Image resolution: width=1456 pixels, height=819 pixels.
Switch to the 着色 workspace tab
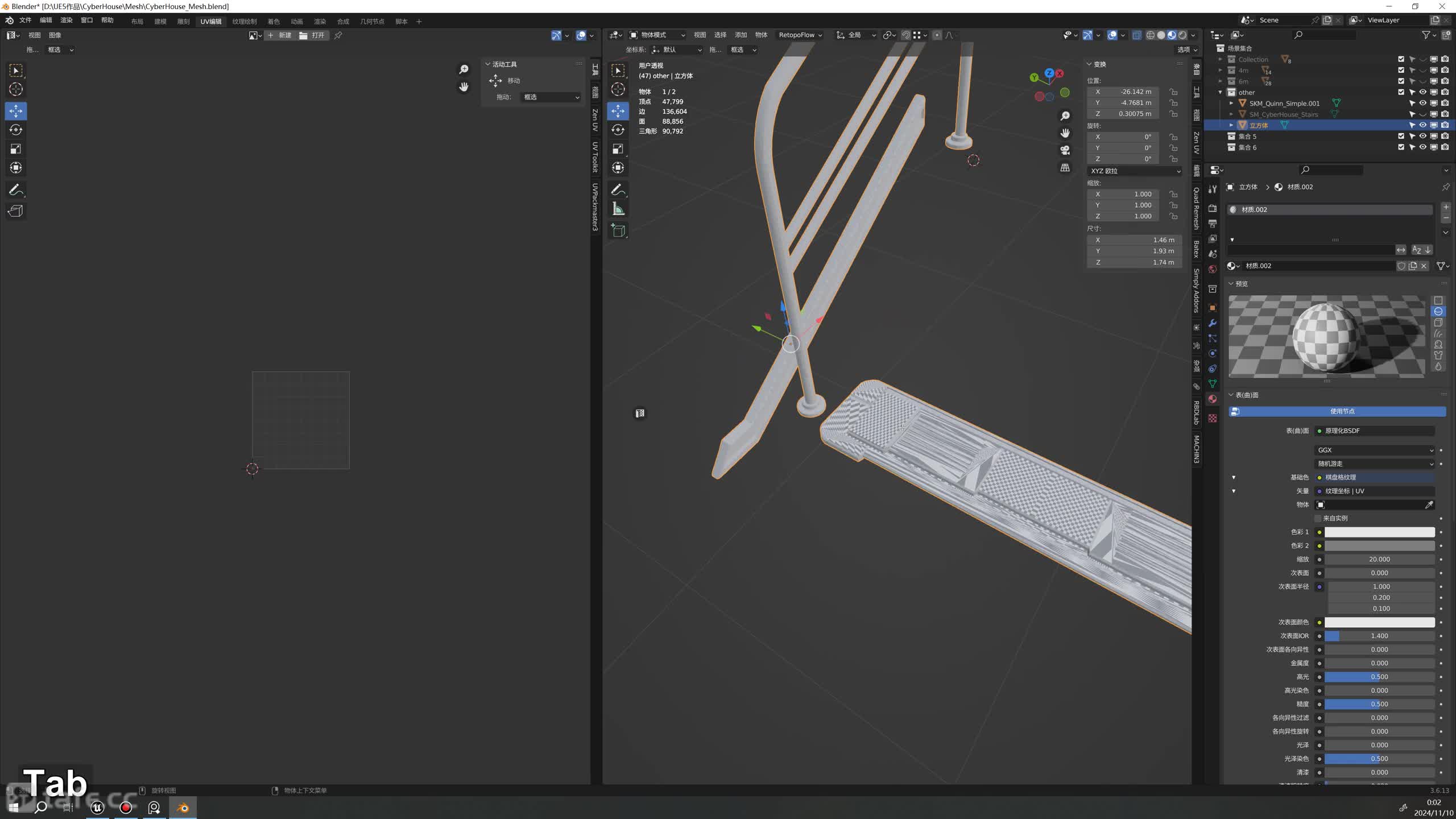pos(274,22)
